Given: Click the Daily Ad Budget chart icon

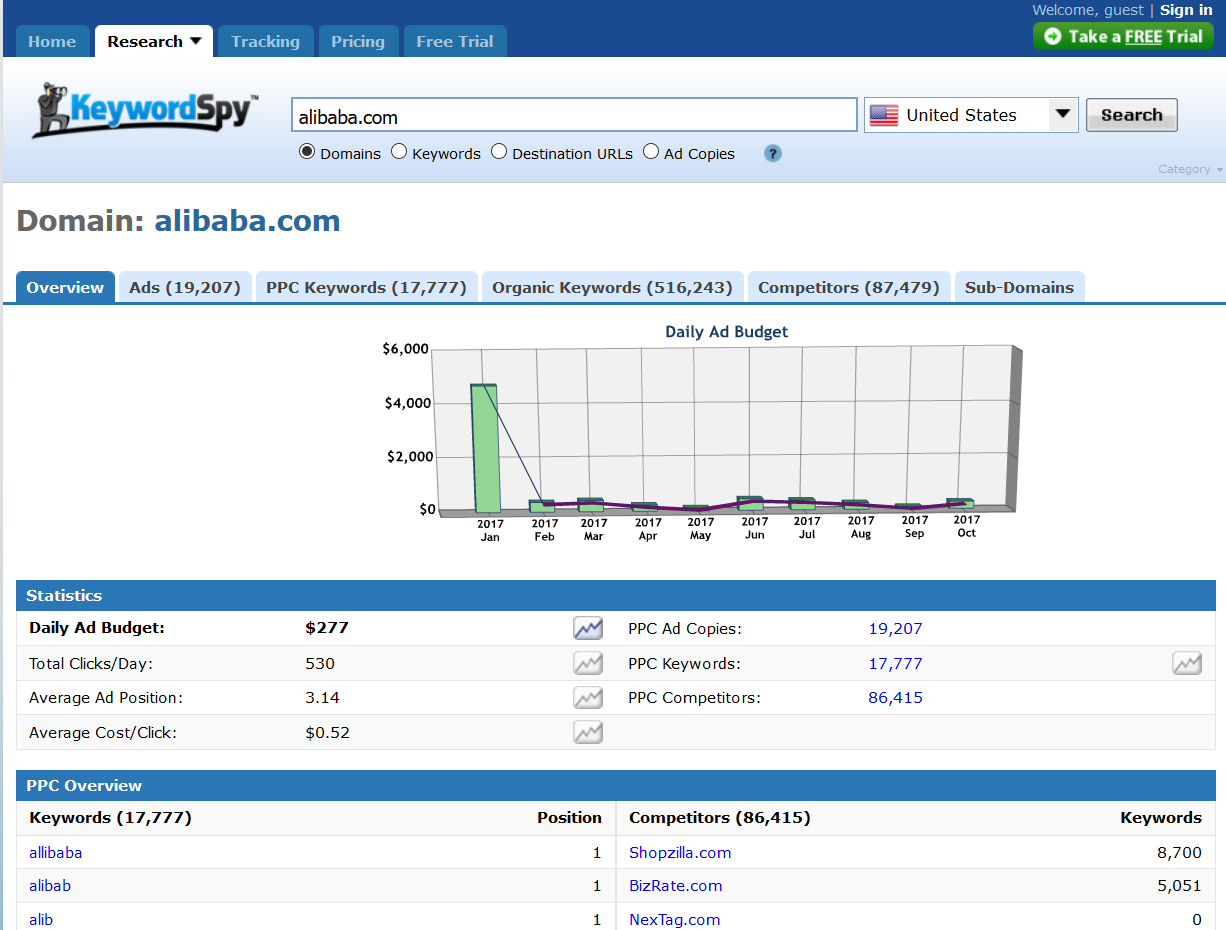Looking at the screenshot, I should point(588,628).
